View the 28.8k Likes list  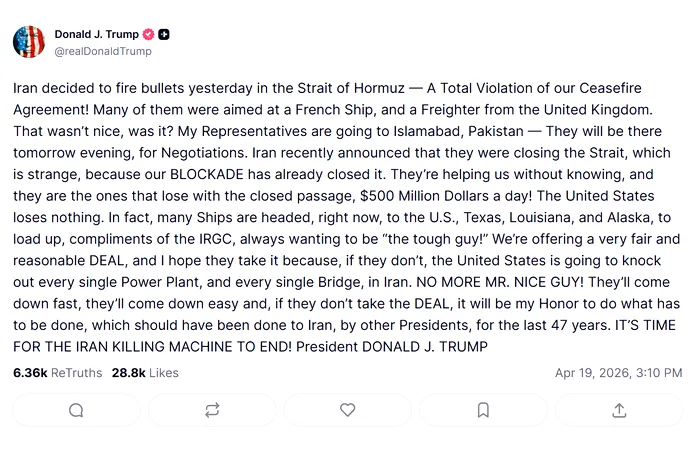145,373
